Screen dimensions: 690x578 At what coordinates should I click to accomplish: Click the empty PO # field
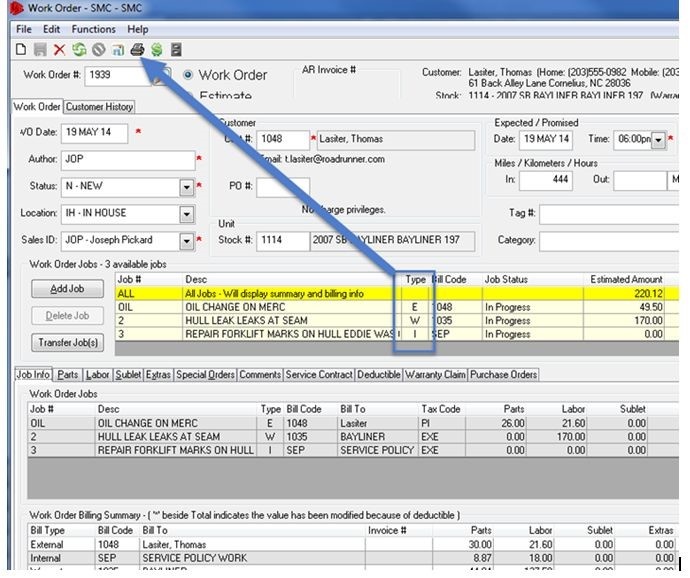(283, 188)
